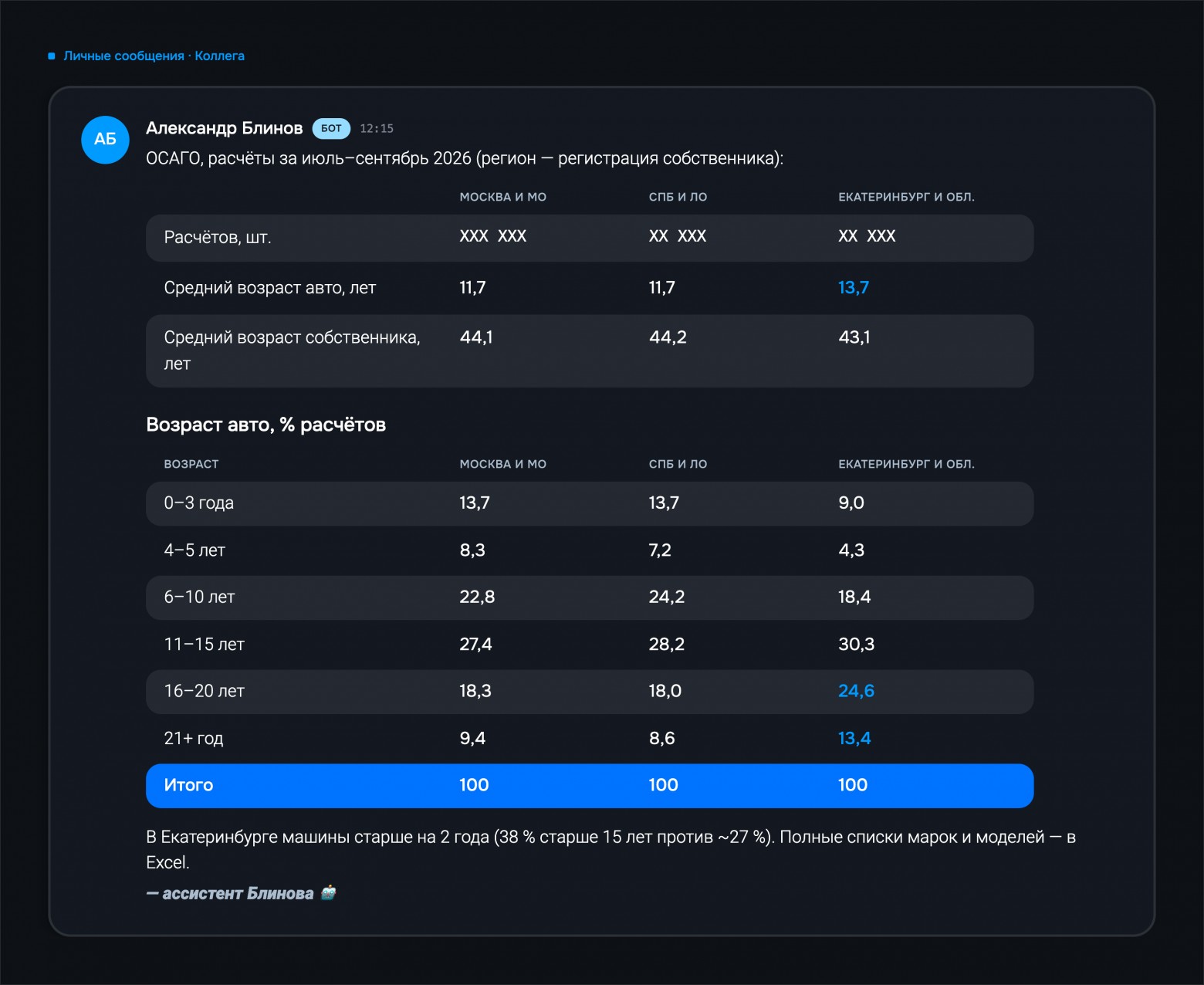Image resolution: width=1204 pixels, height=985 pixels.
Task: Select owner age 43,1 for Екатеринбург
Action: coord(854,337)
